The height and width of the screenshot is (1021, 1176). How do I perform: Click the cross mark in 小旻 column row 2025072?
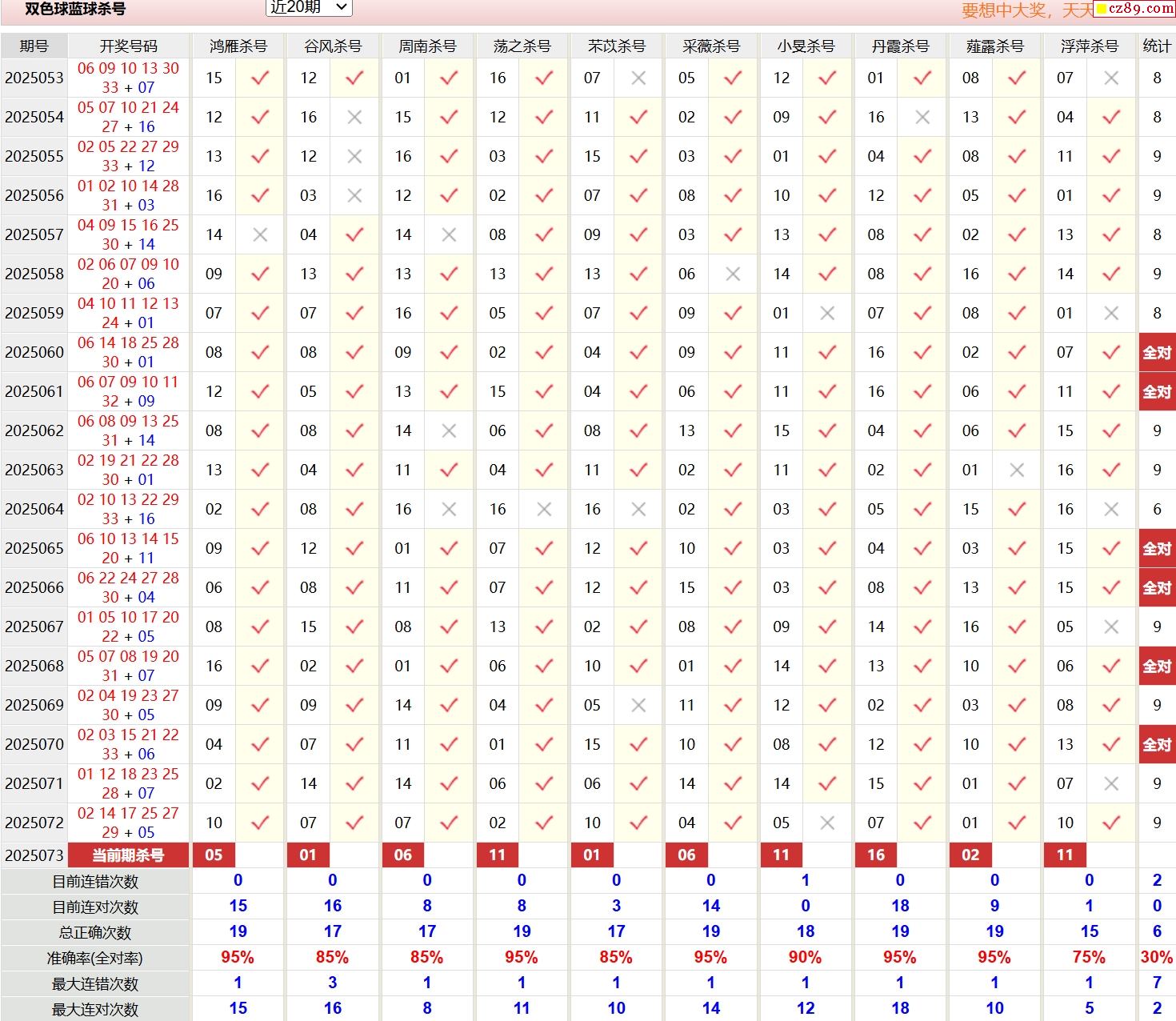coord(828,823)
